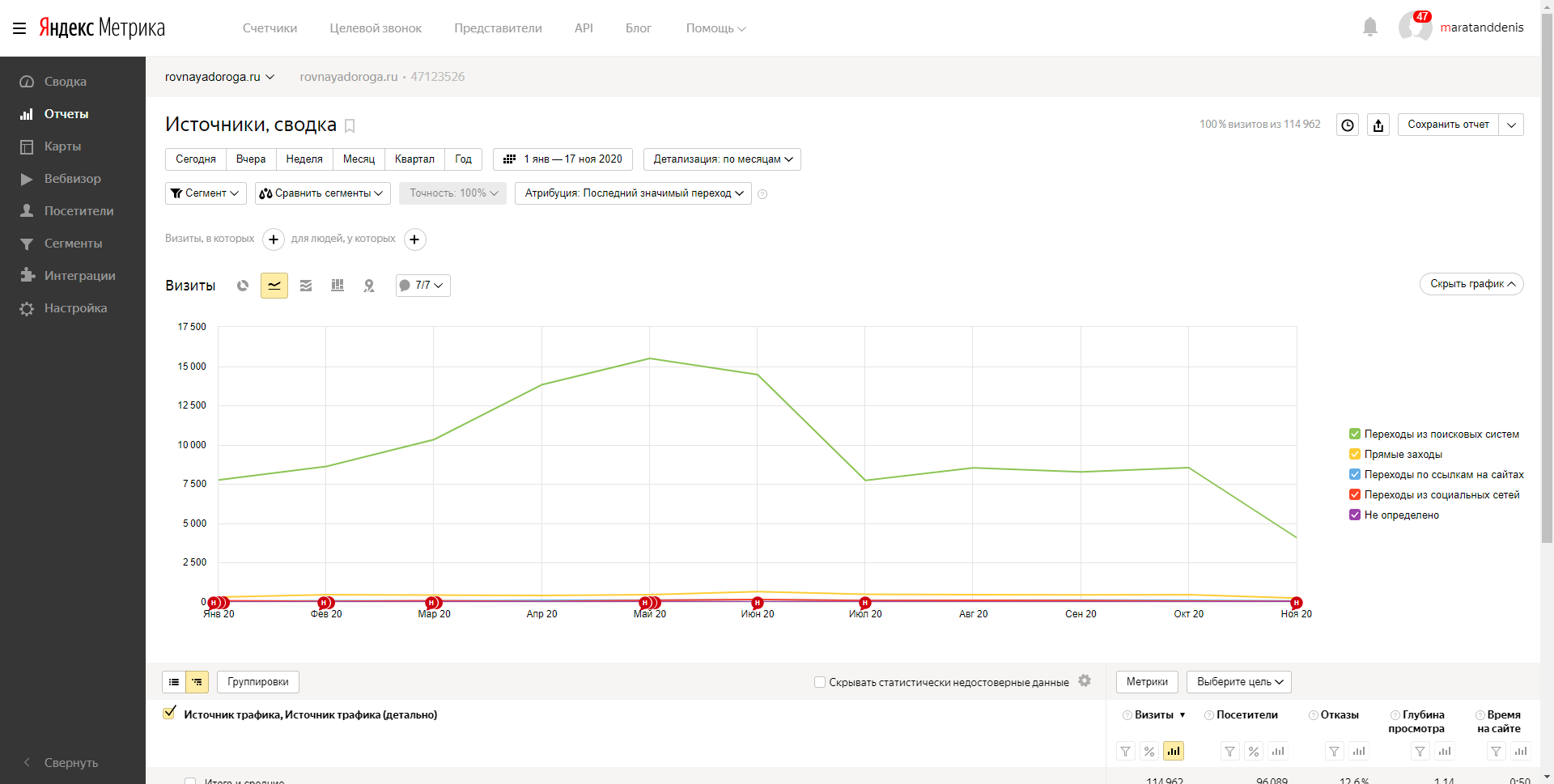
Task: Open the Группировки button
Action: point(258,682)
